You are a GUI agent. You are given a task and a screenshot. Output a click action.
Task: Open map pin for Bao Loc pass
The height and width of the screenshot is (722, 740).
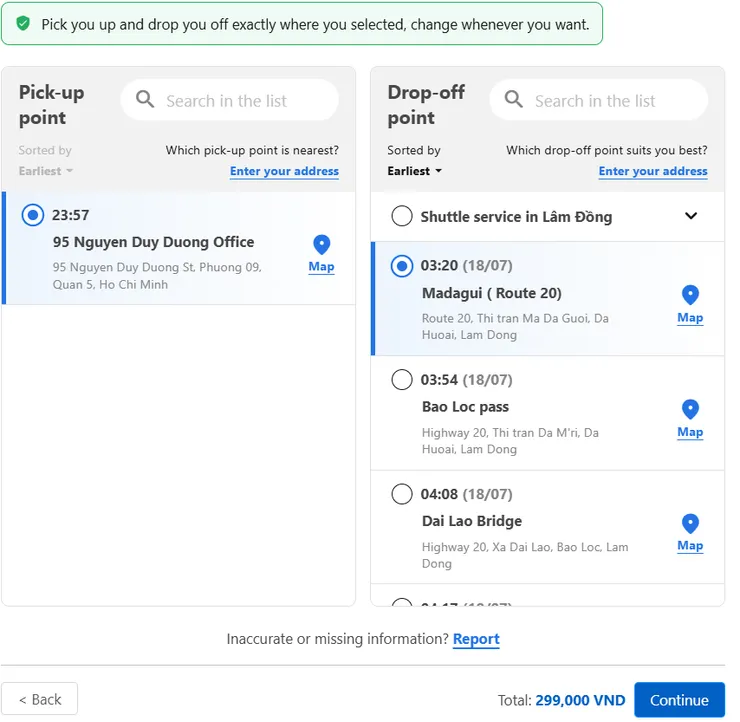click(690, 410)
